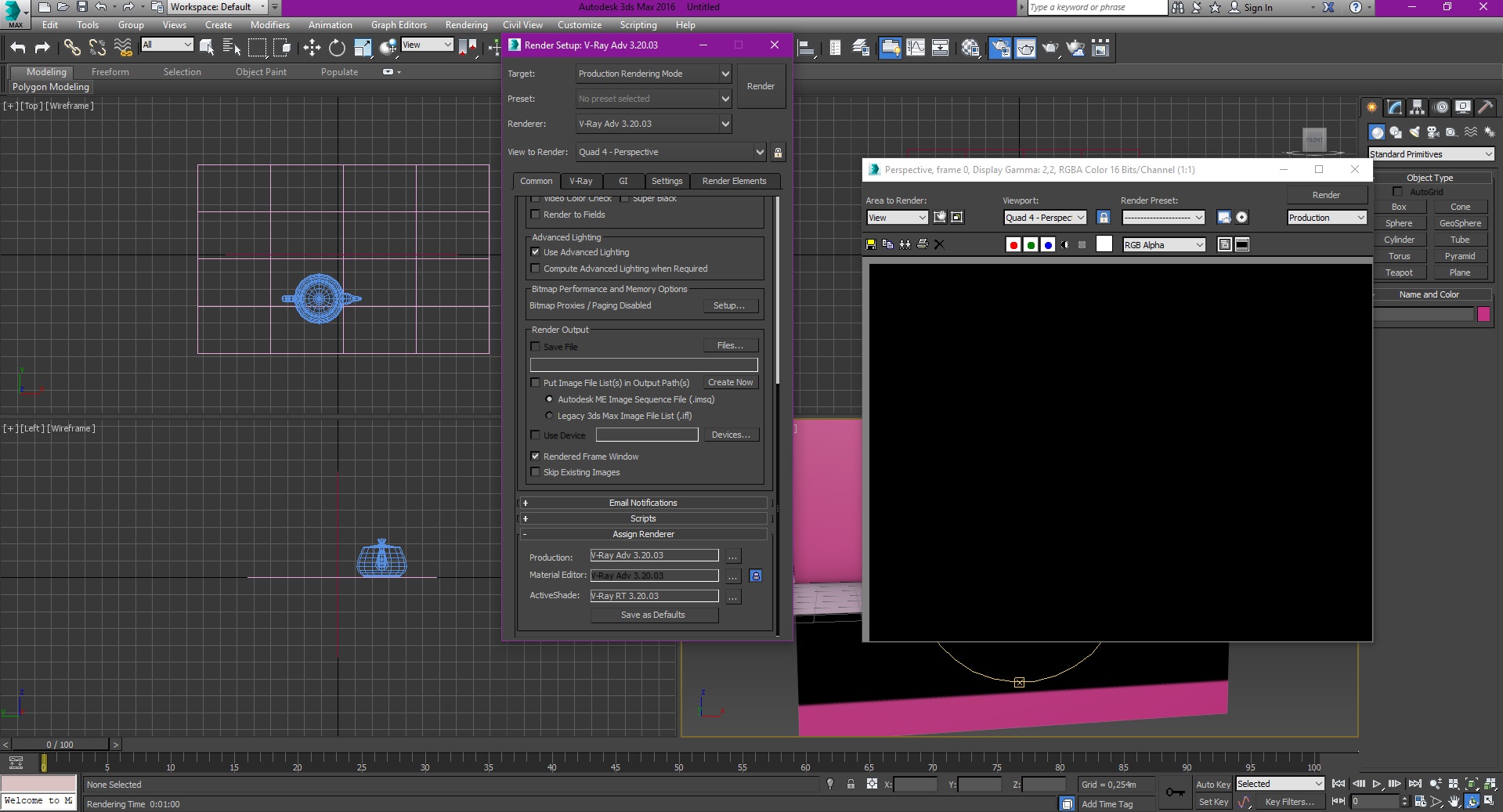Open the View to Render dropdown
The image size is (1503, 812).
671,152
